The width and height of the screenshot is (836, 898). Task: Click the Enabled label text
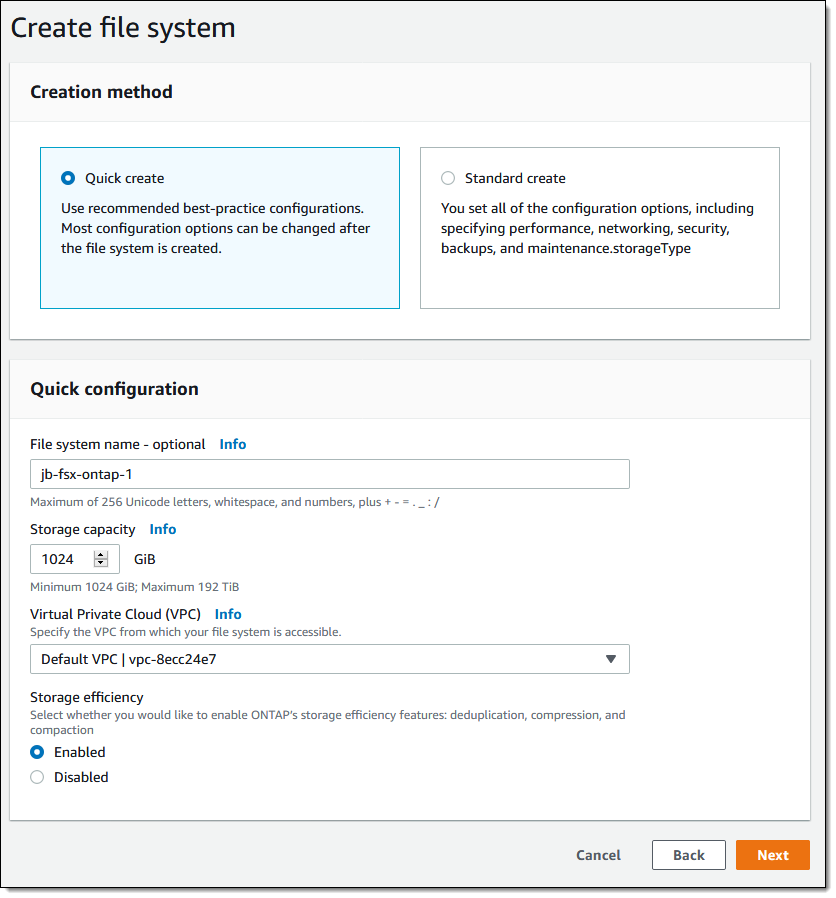80,752
